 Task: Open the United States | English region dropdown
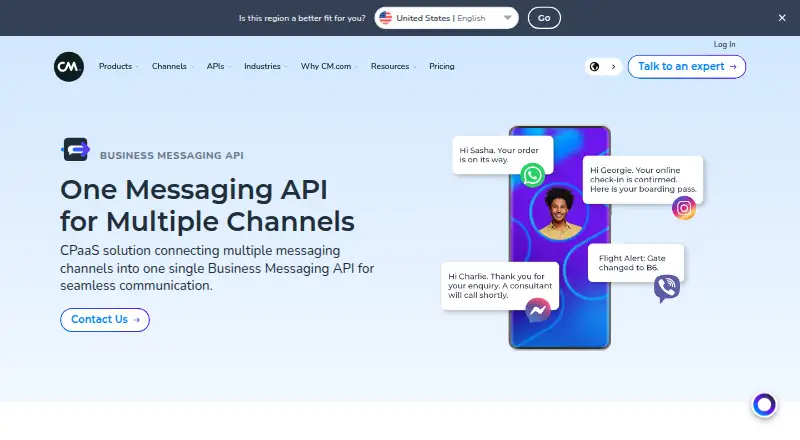click(446, 18)
